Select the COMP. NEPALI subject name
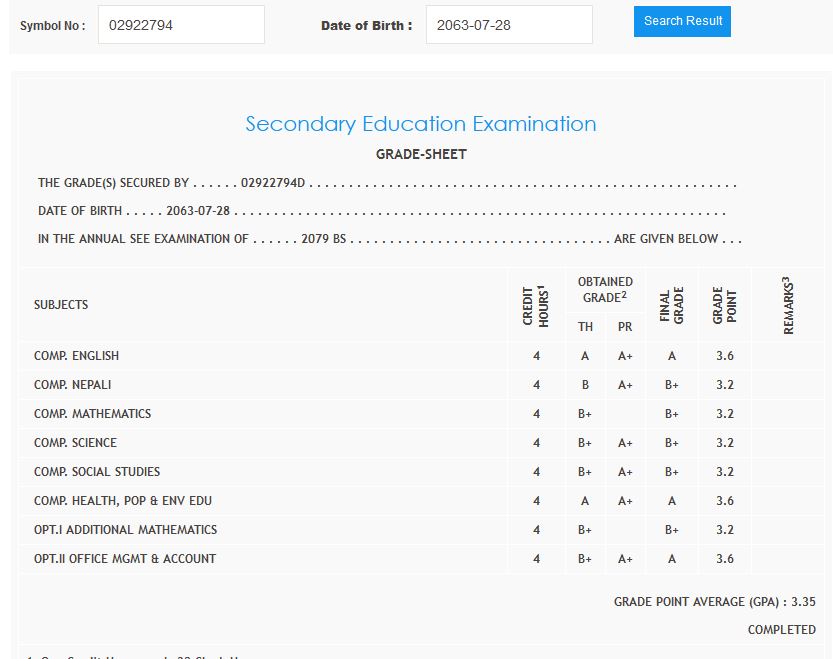This screenshot has height=659, width=833. 73,385
